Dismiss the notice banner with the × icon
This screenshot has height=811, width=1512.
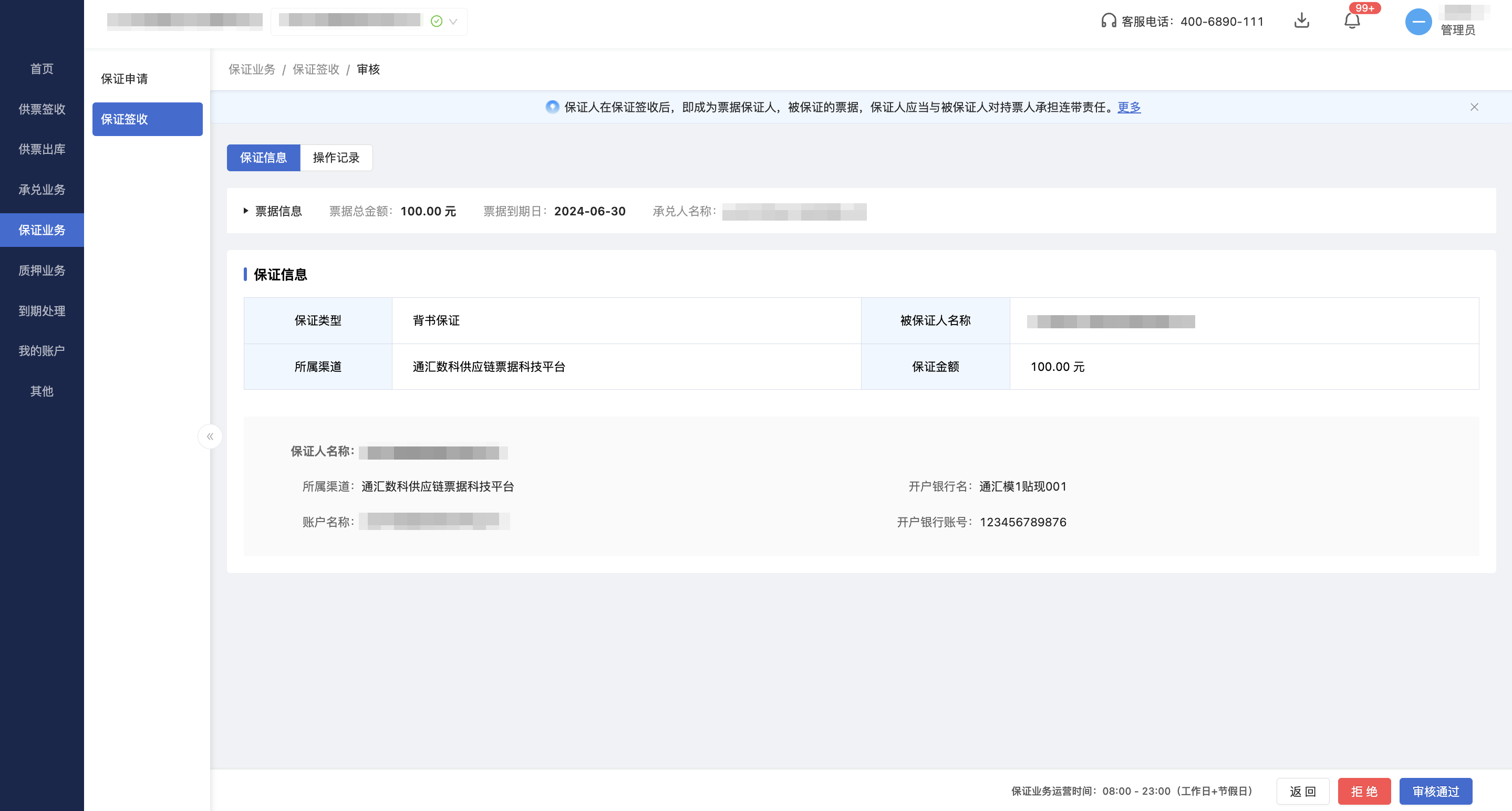click(x=1474, y=107)
